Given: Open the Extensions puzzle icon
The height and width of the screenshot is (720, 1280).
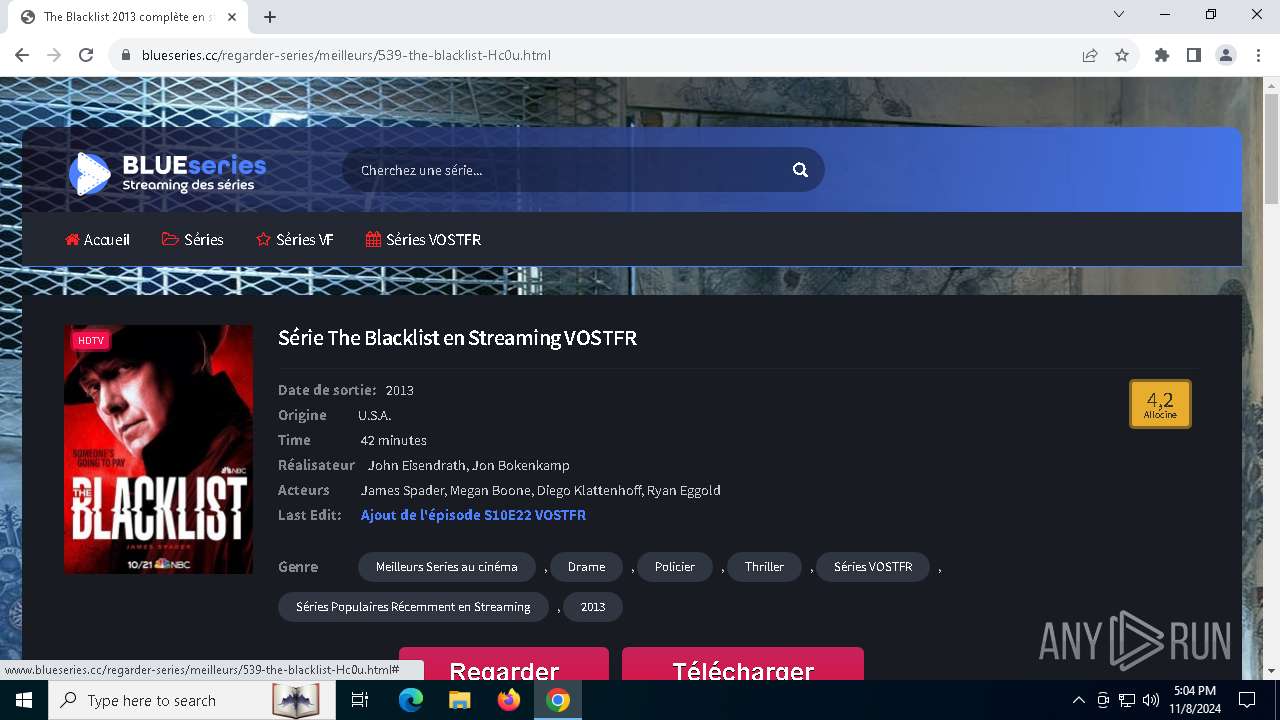Looking at the screenshot, I should pyautogui.click(x=1162, y=55).
